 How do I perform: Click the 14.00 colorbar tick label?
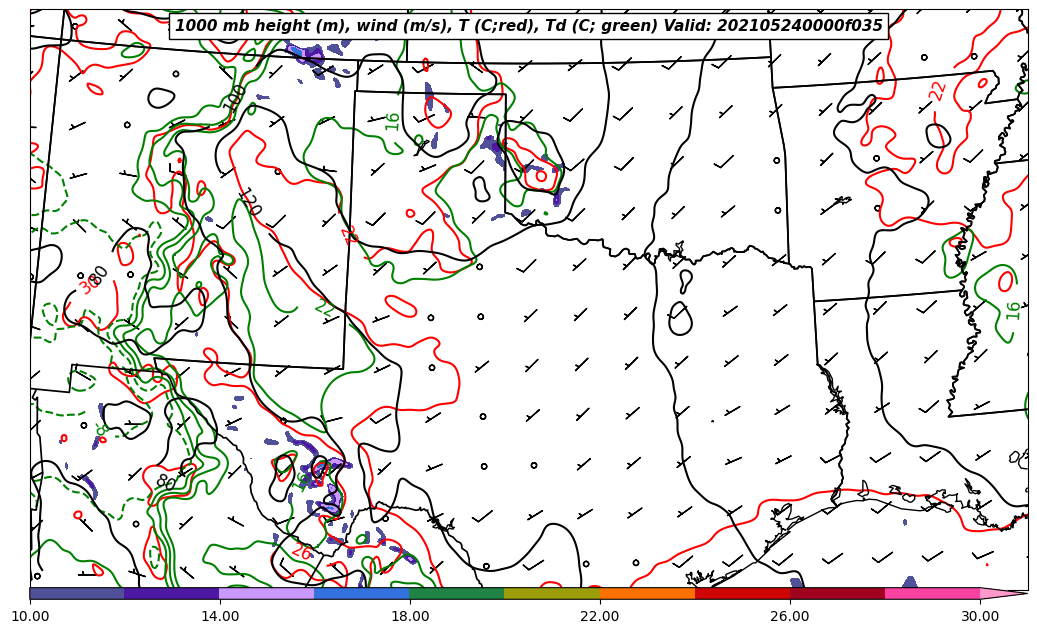[x=220, y=616]
